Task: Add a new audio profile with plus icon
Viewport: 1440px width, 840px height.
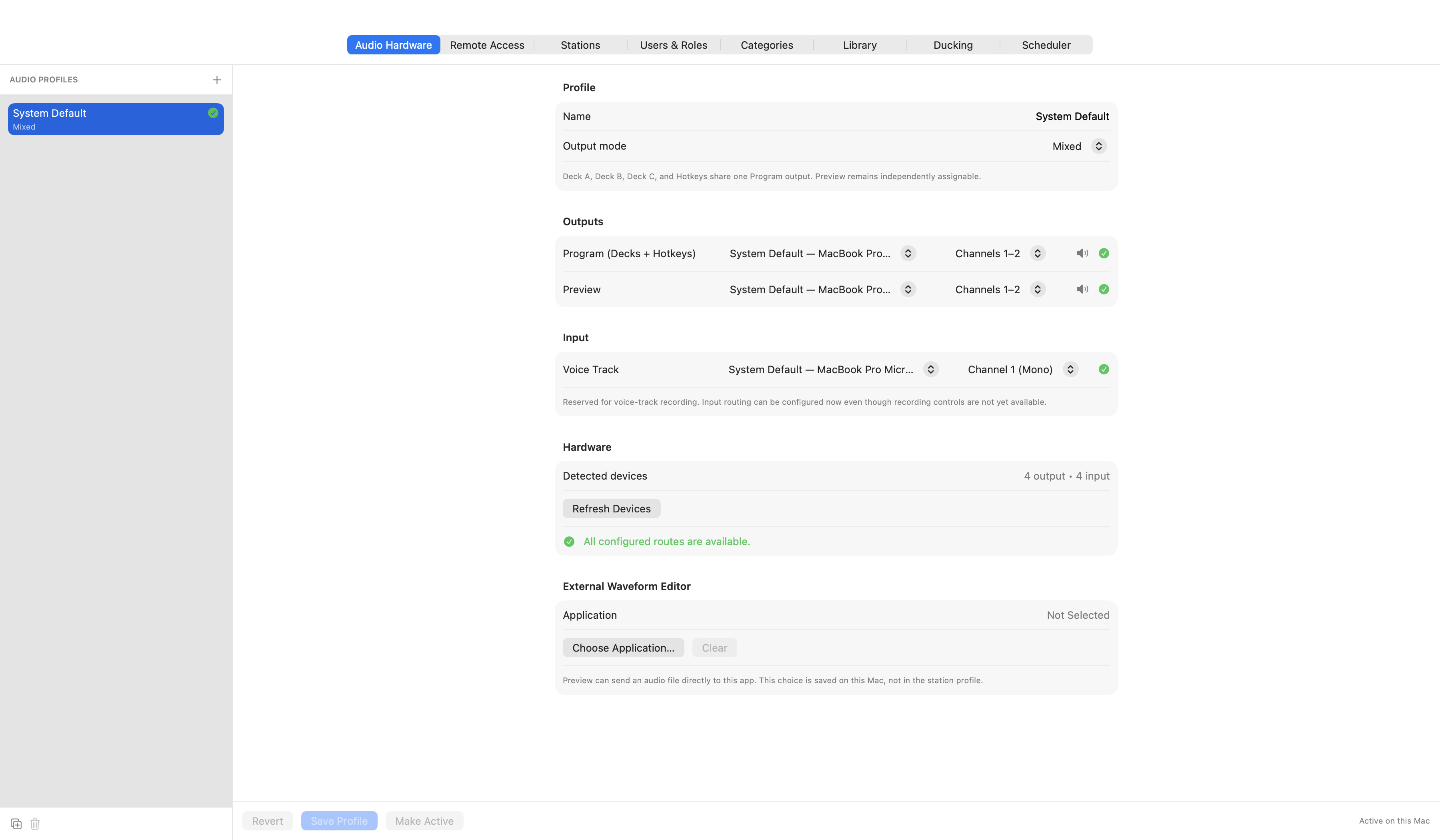Action: pos(216,80)
